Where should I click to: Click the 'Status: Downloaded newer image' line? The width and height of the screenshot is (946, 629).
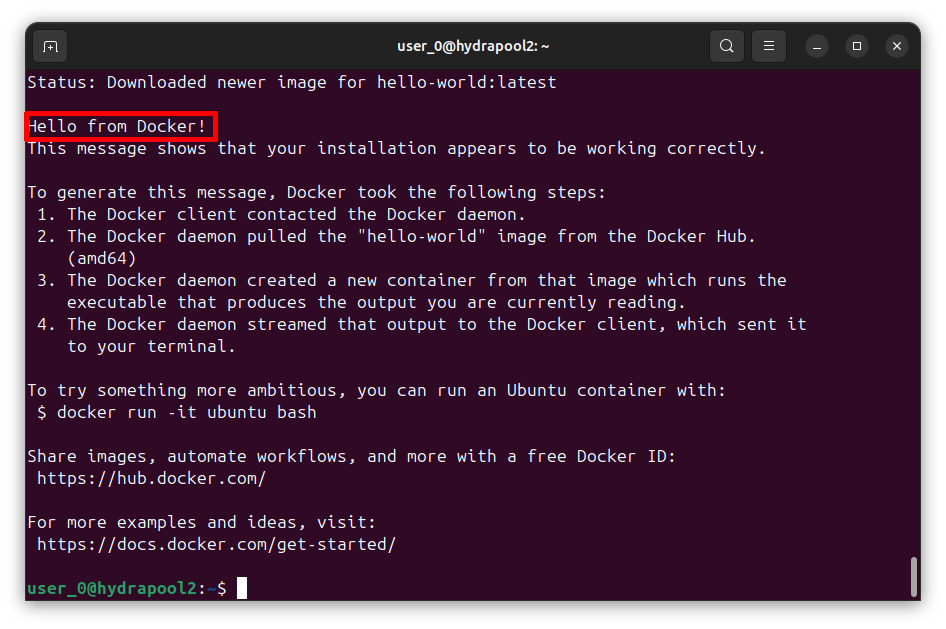[x=291, y=82]
